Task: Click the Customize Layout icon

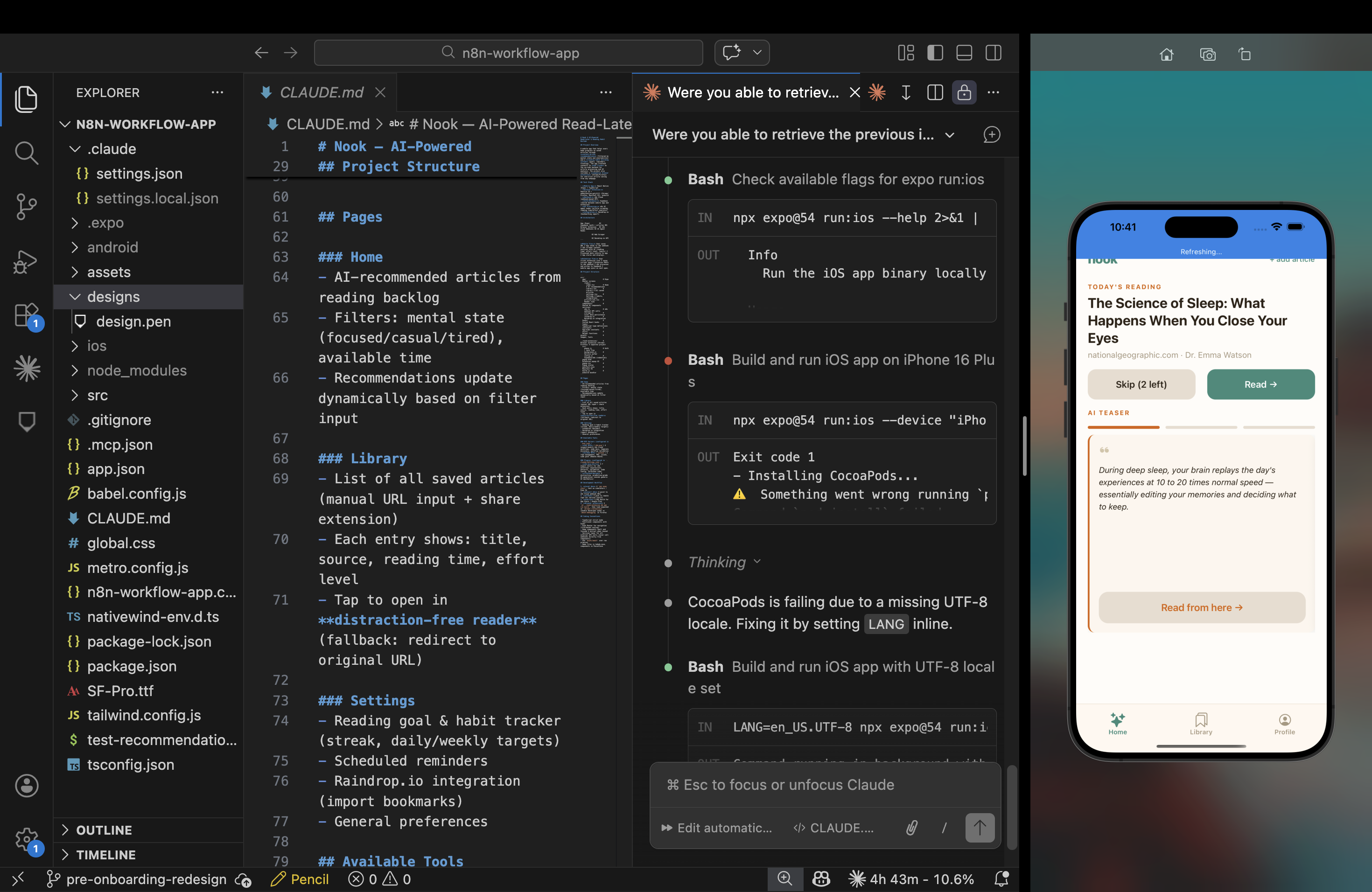Action: (906, 53)
